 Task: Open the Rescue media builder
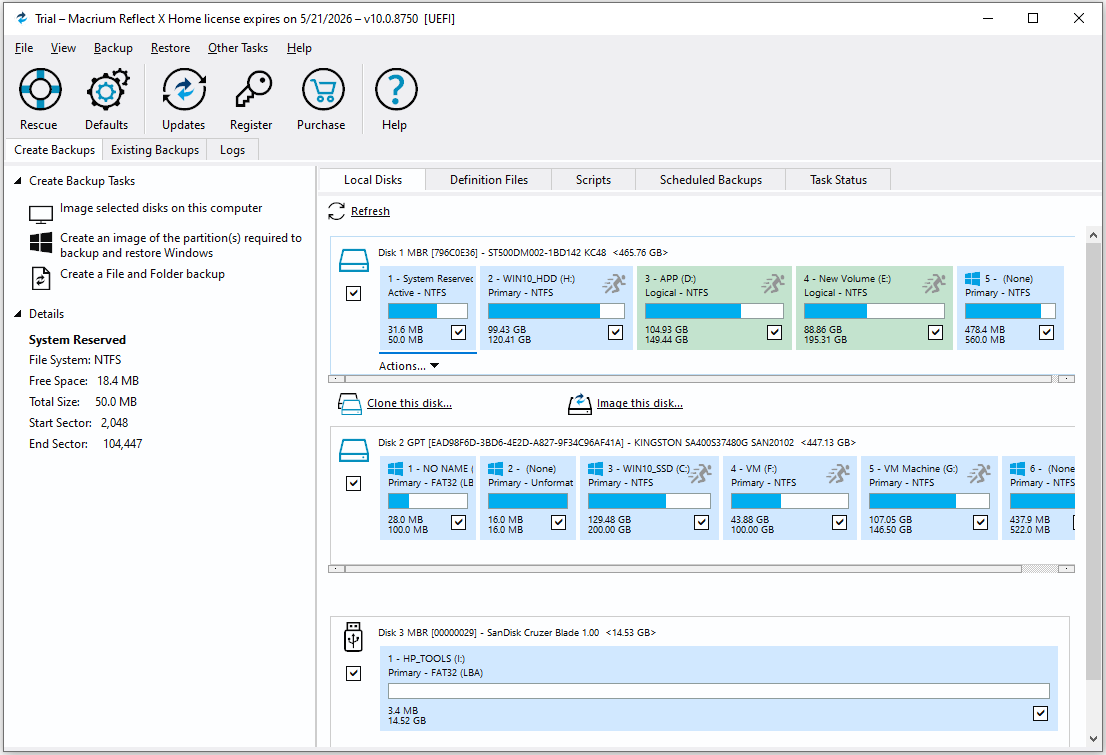[x=40, y=90]
